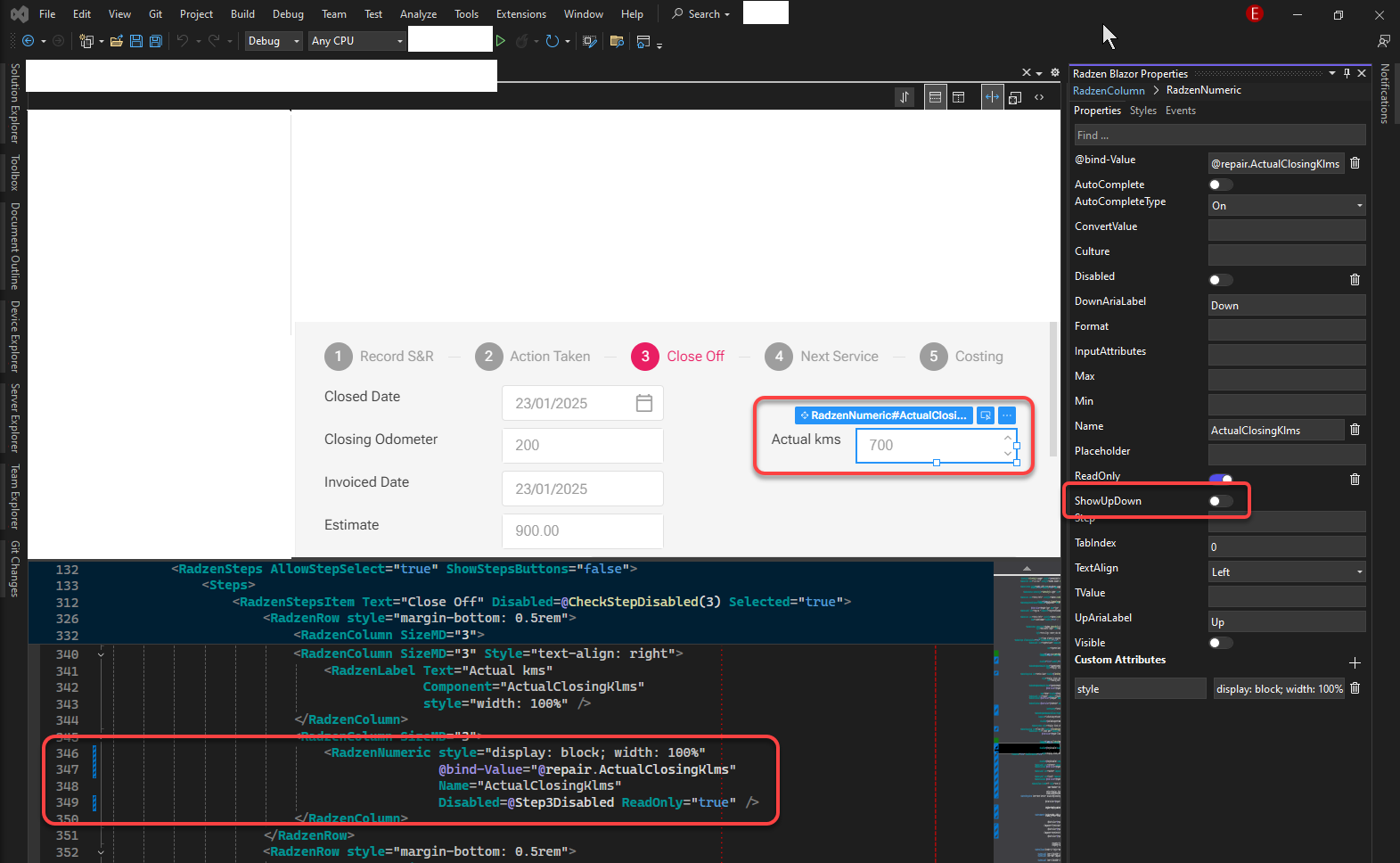Viewport: 1400px width, 863px height.
Task: Click the TabIndex value field
Action: point(1287,547)
